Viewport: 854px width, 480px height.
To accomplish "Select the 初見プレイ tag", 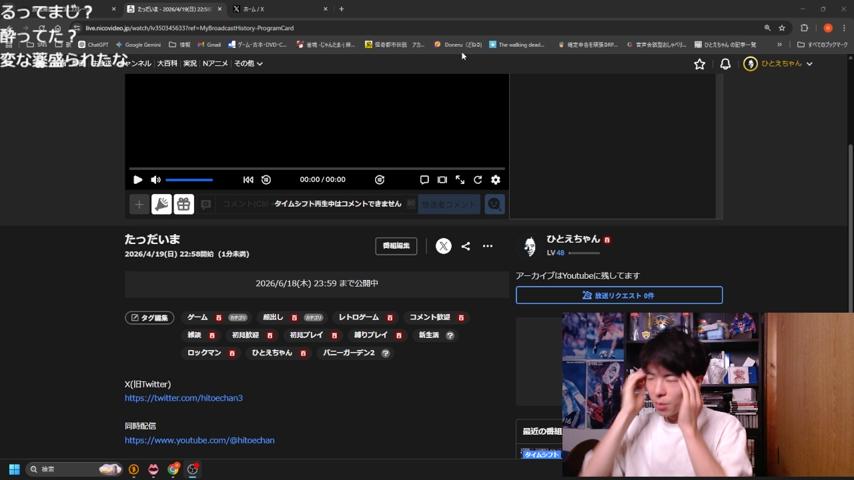I will 306,335.
